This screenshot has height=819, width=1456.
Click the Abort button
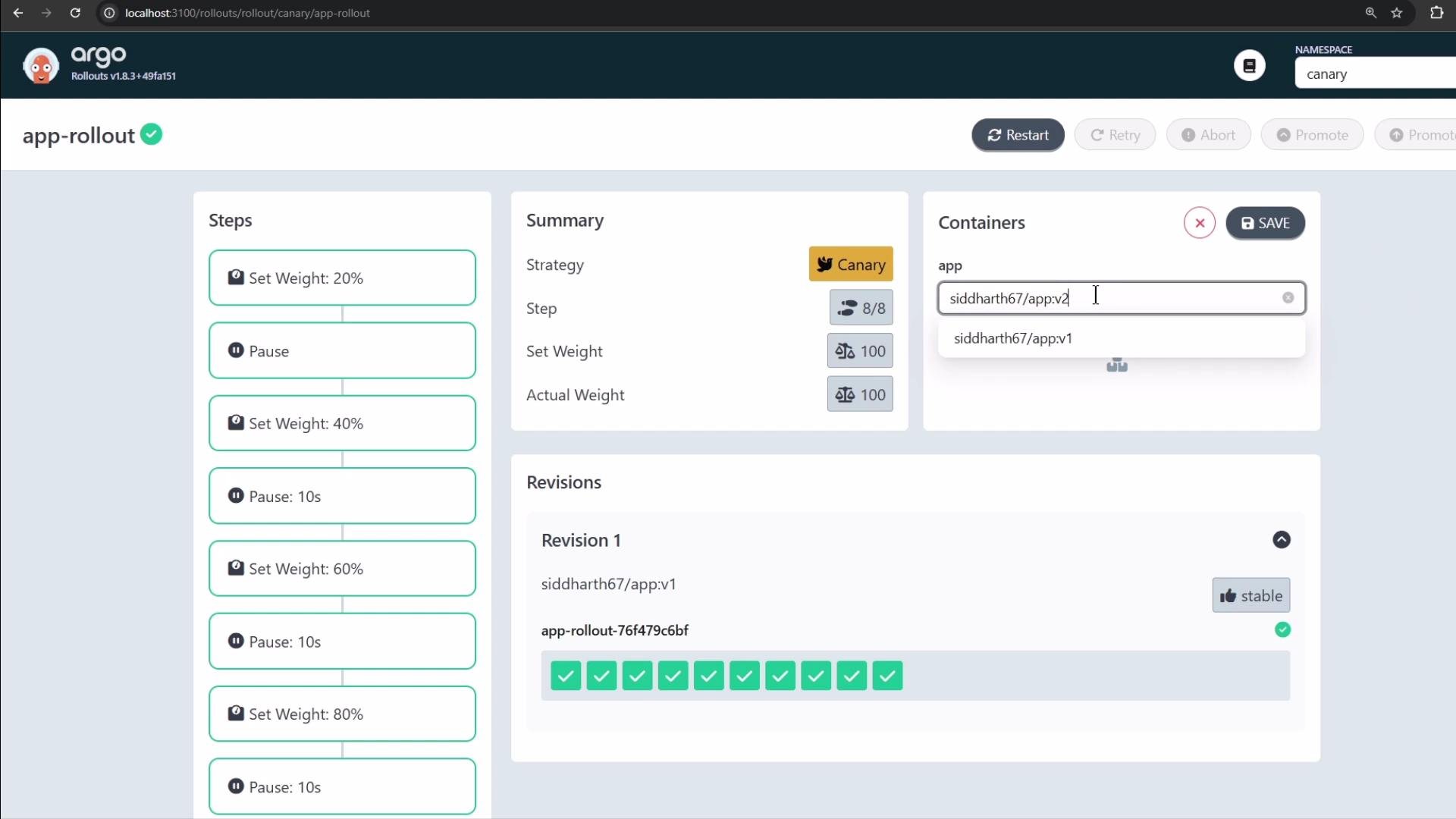[x=1208, y=135]
